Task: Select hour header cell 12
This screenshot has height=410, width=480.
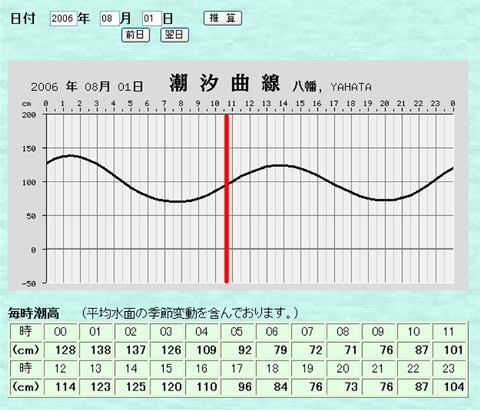Action: coord(61,369)
